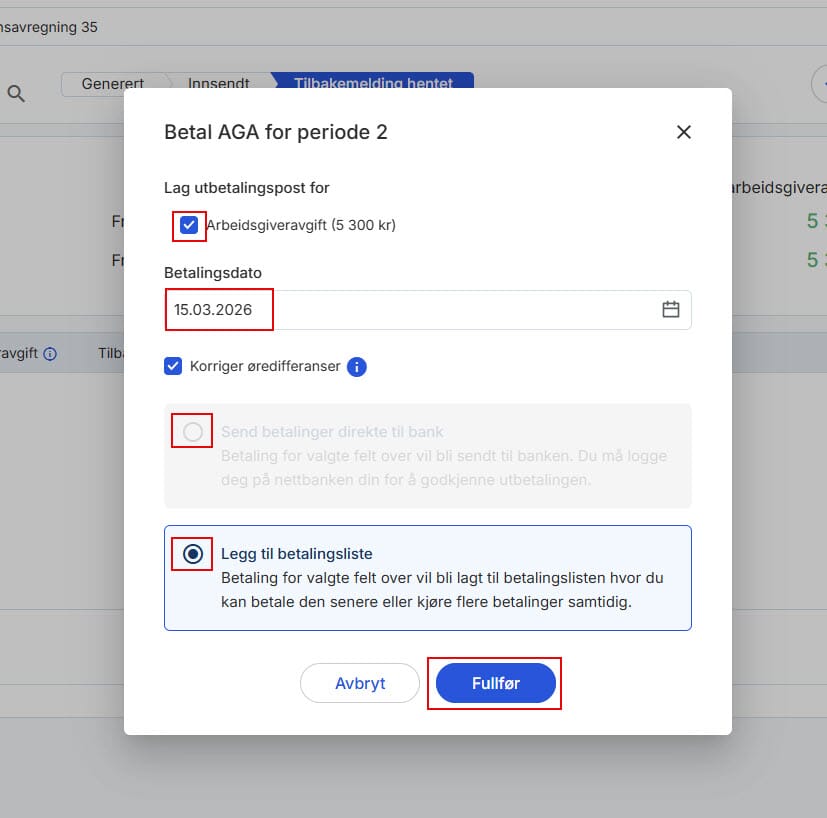This screenshot has width=827, height=818.
Task: Click info icon beside Korriger øredifferanser
Action: pos(357,367)
